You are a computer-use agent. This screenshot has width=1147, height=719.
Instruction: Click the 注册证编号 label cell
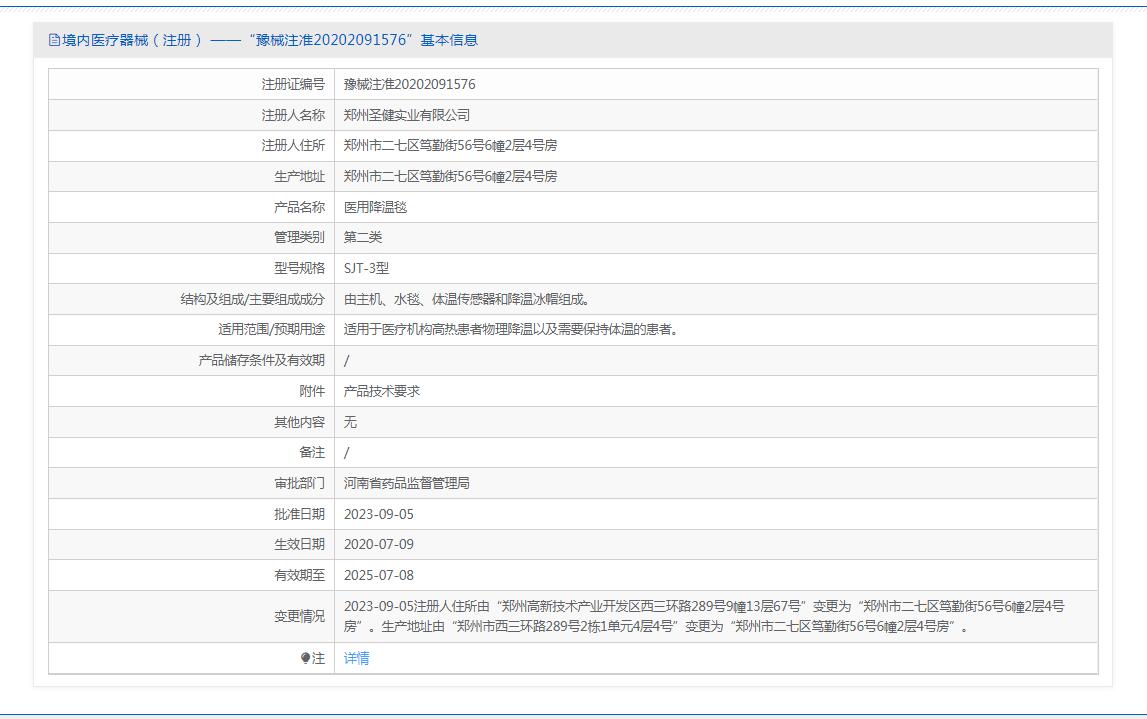(192, 84)
